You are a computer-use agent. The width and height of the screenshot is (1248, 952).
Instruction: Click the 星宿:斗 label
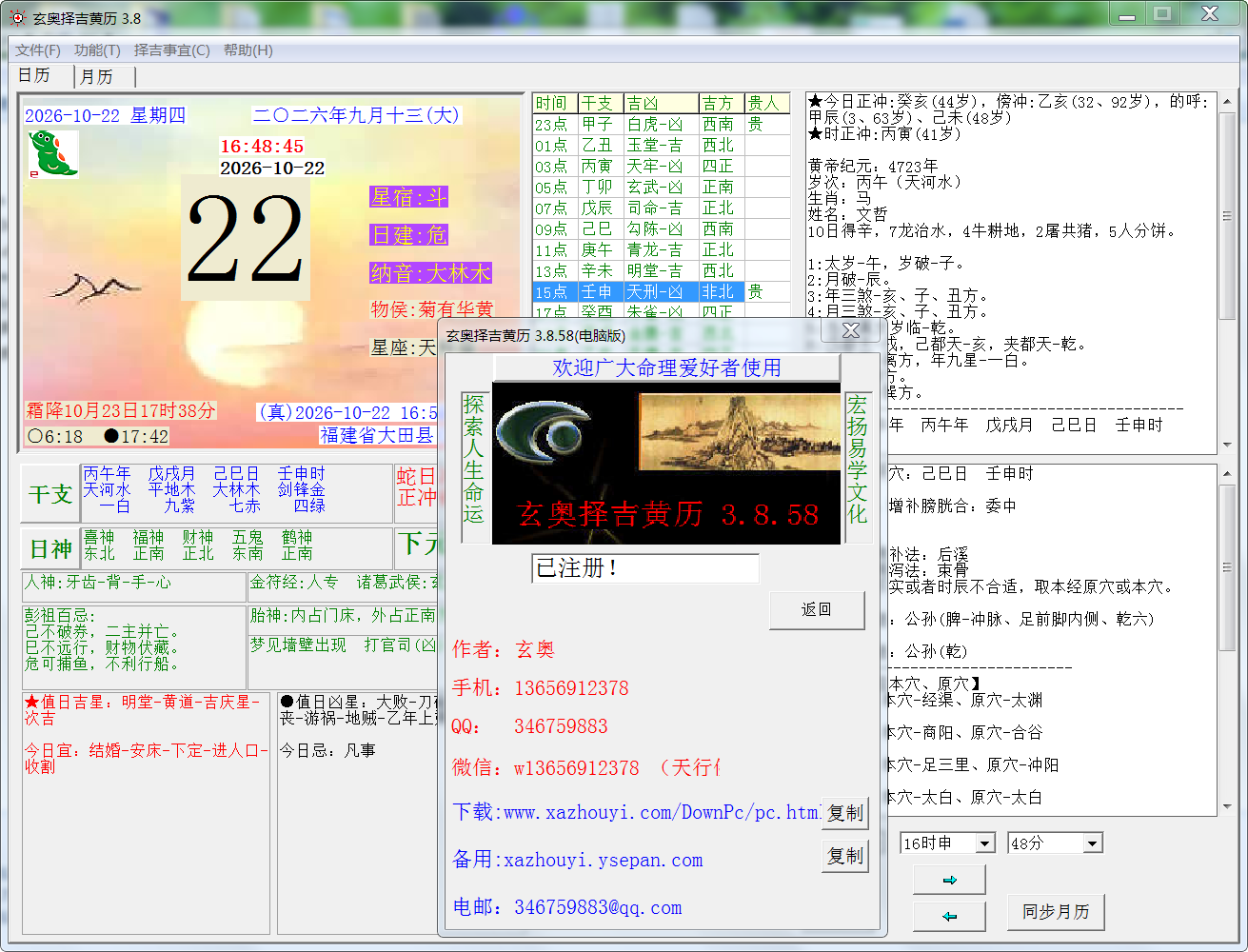[408, 197]
